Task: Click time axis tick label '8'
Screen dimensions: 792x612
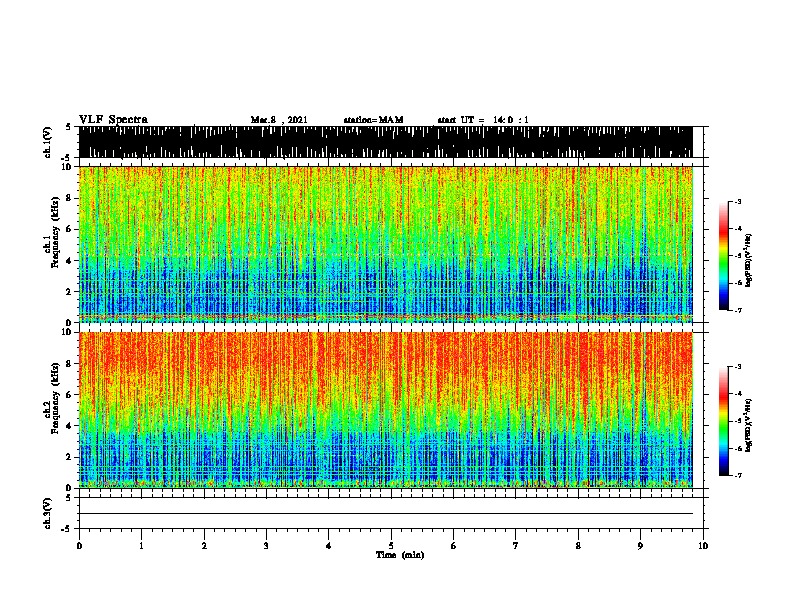Action: tap(578, 546)
